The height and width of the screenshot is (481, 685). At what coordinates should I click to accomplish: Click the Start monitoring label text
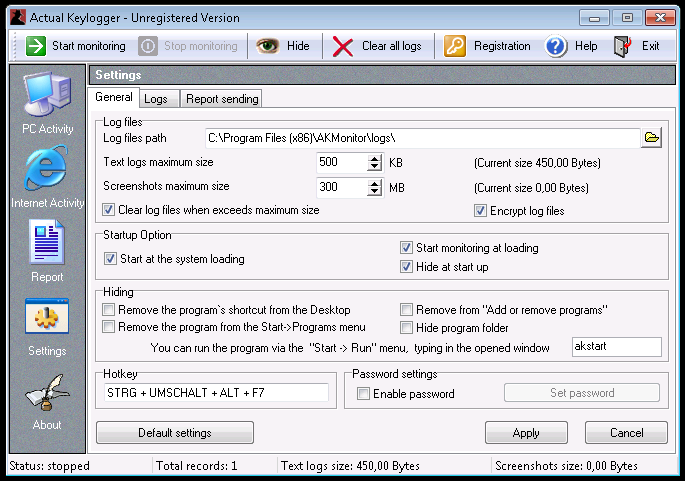click(x=89, y=46)
